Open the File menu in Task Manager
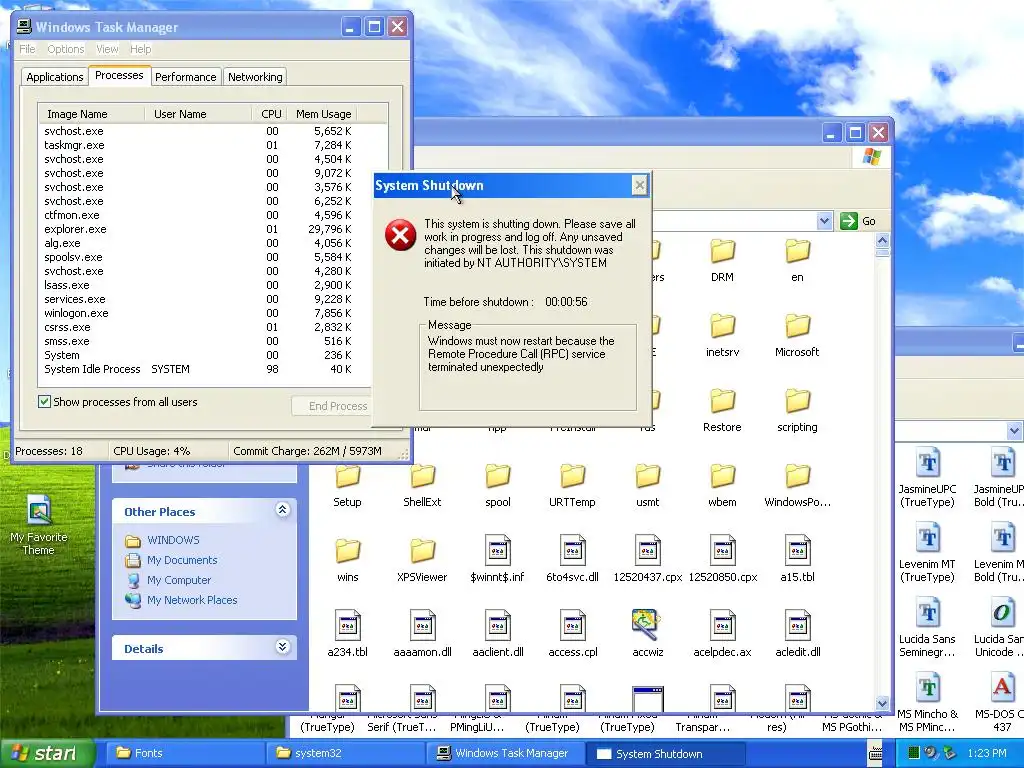1024x768 pixels. (27, 49)
